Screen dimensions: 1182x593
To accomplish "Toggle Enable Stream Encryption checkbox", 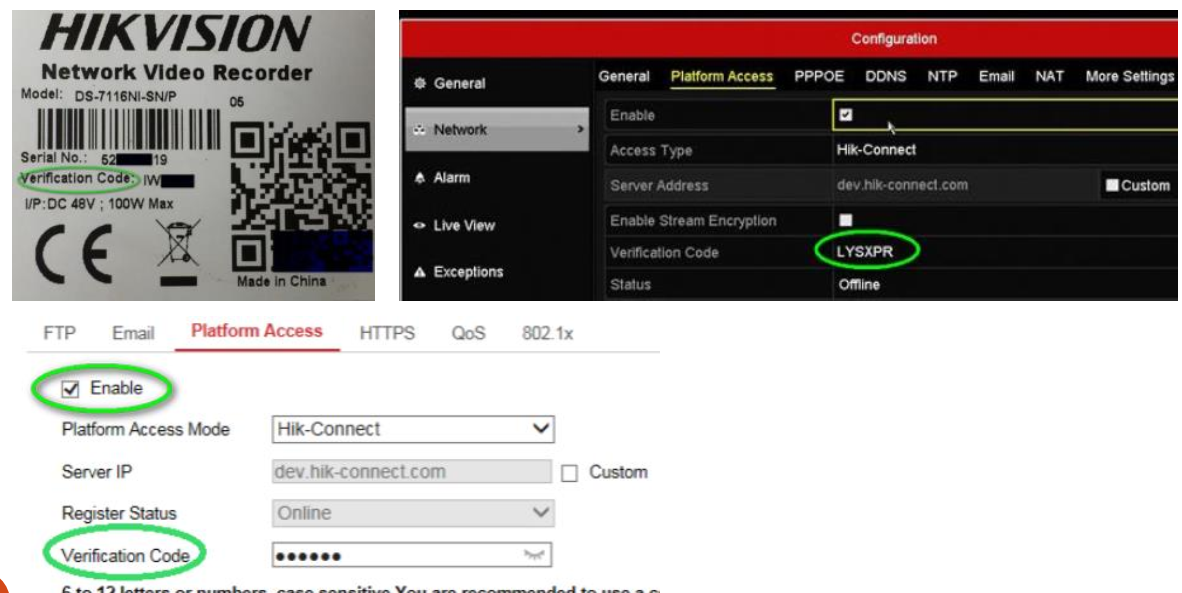I will 846,220.
